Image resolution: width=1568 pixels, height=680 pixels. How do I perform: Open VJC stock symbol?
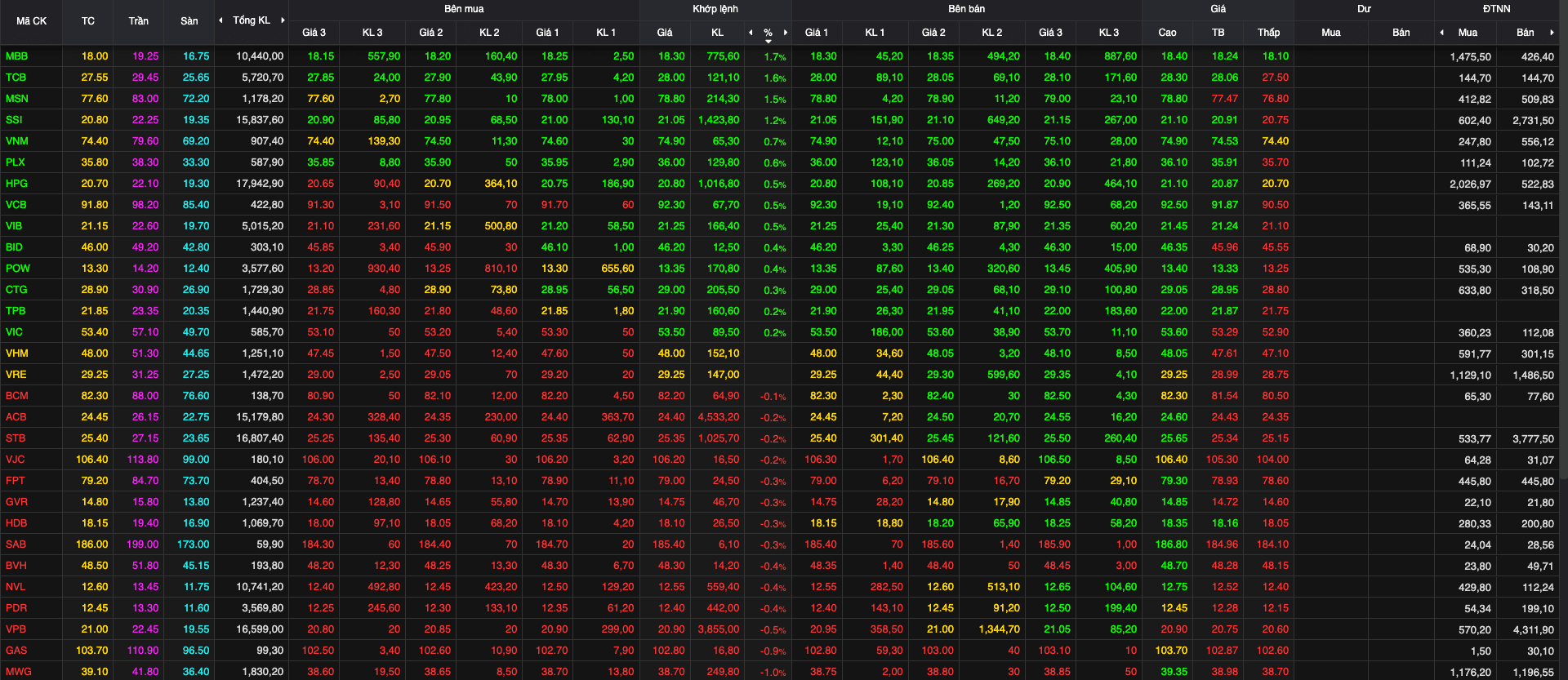[x=15, y=460]
